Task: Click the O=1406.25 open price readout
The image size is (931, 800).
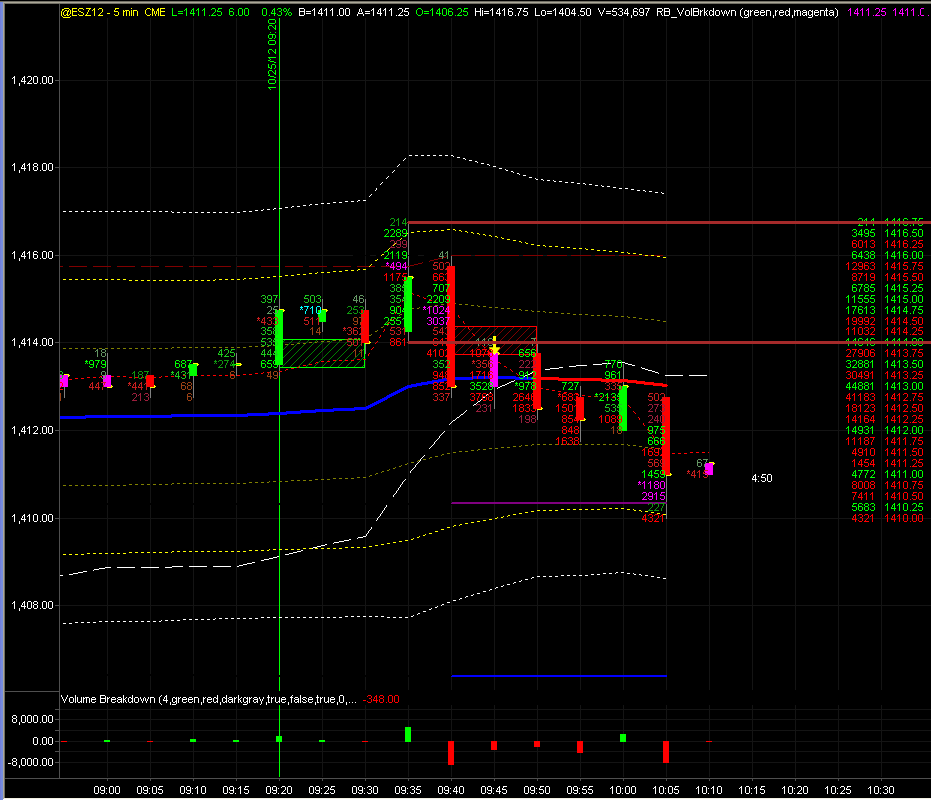Action: [x=442, y=12]
